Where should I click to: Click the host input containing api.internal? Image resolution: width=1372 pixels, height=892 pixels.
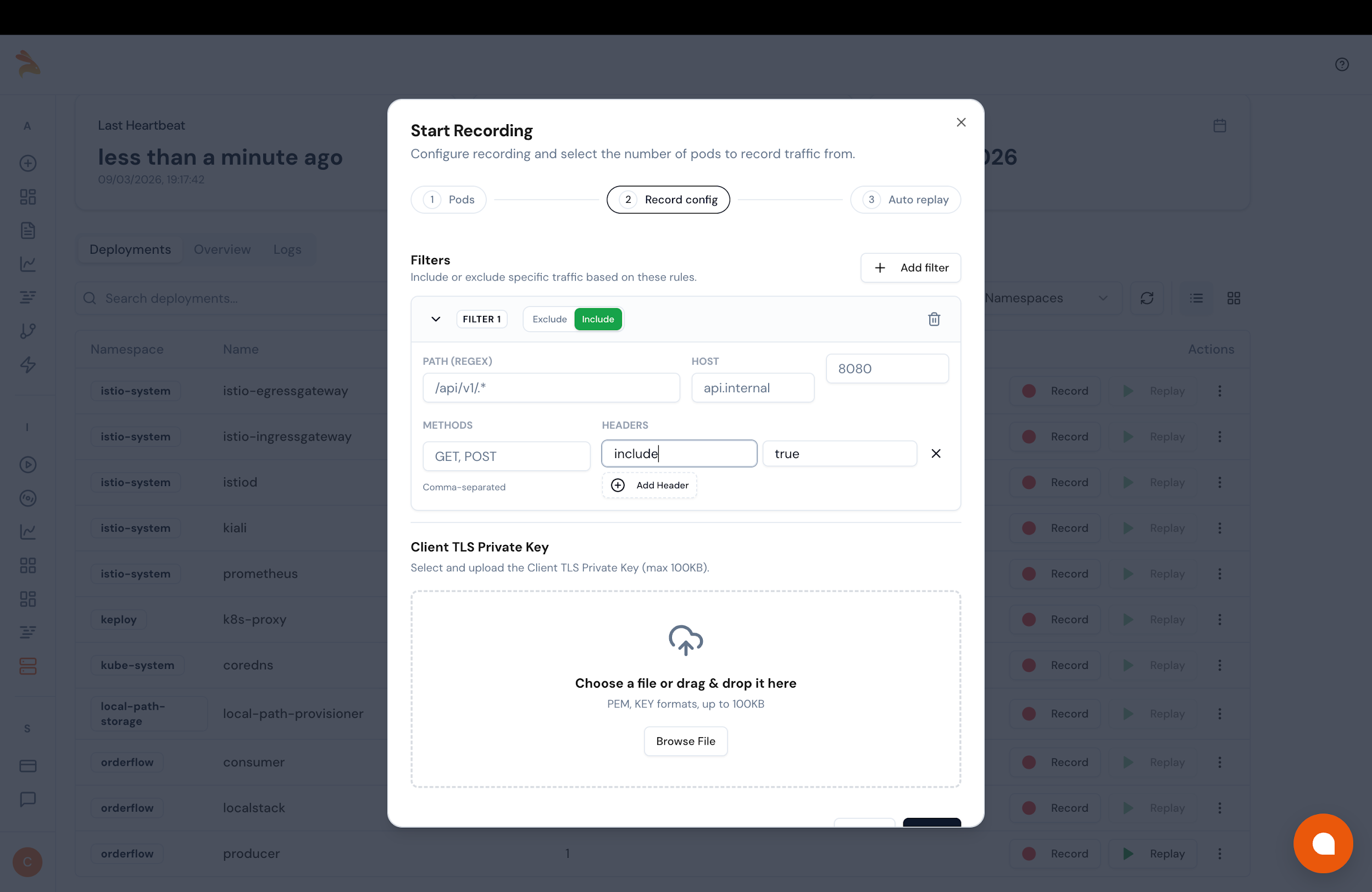click(753, 388)
